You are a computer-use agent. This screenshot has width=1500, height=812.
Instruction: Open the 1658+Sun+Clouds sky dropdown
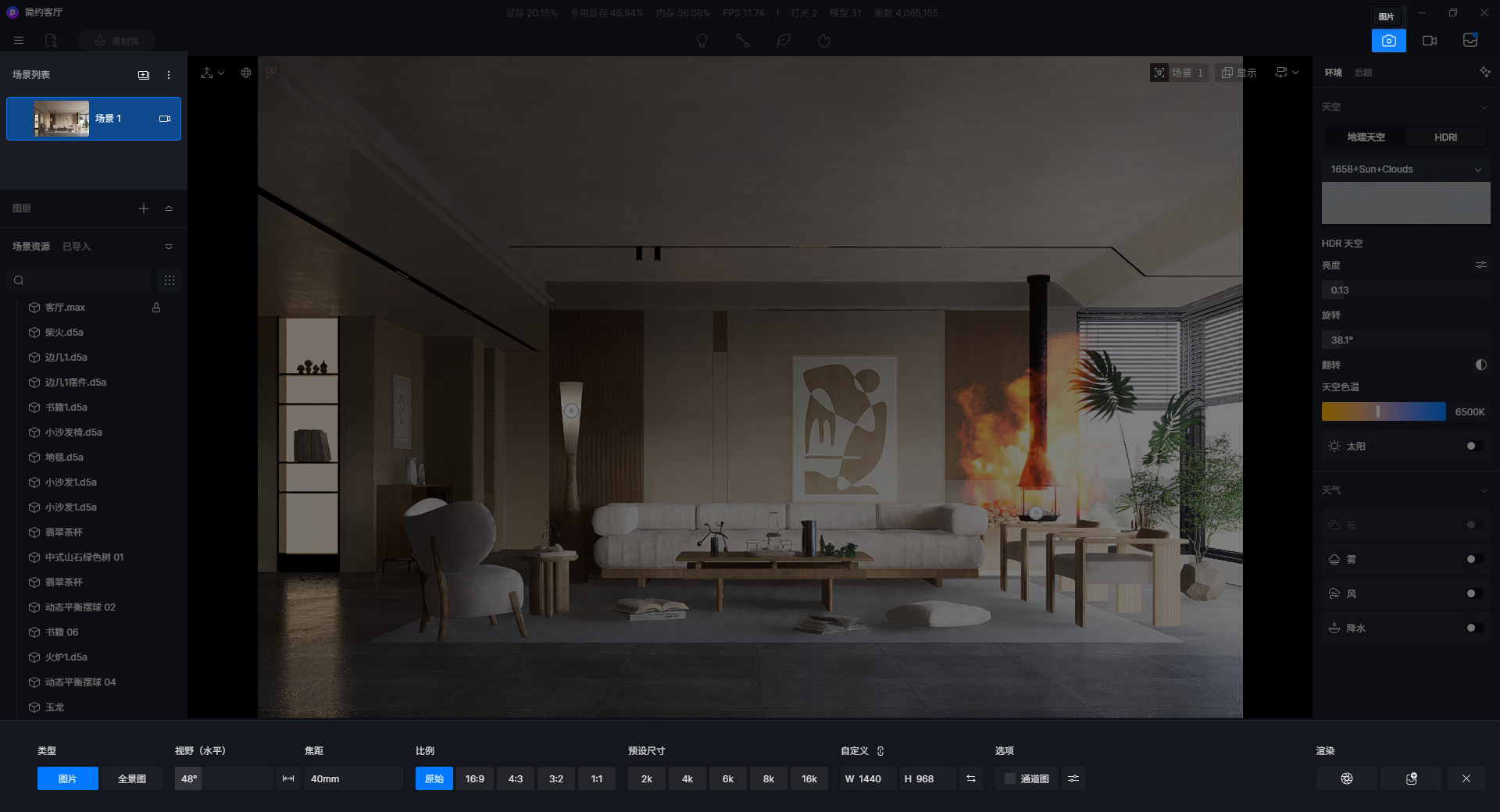coord(1405,169)
